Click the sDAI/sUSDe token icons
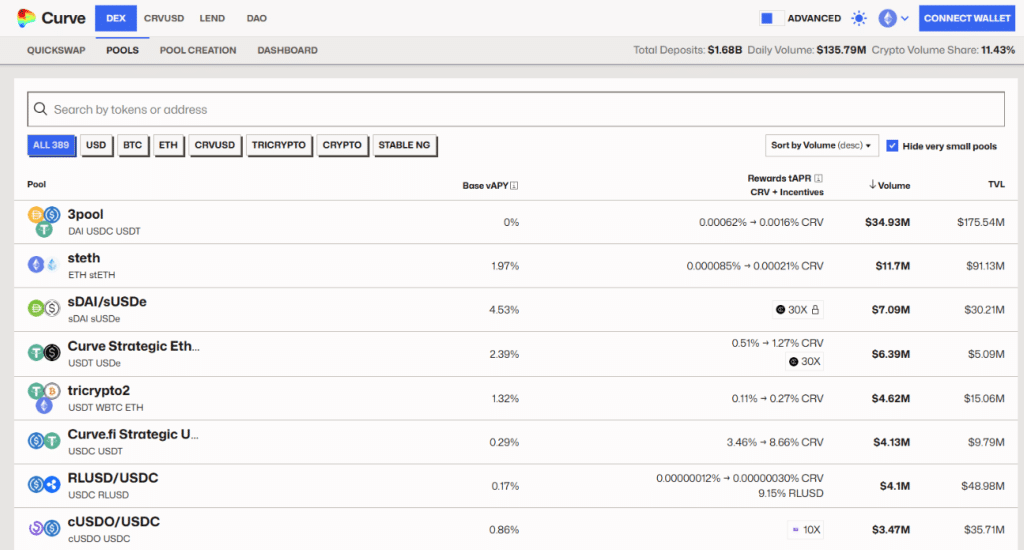Image resolution: width=1024 pixels, height=550 pixels. click(x=44, y=308)
